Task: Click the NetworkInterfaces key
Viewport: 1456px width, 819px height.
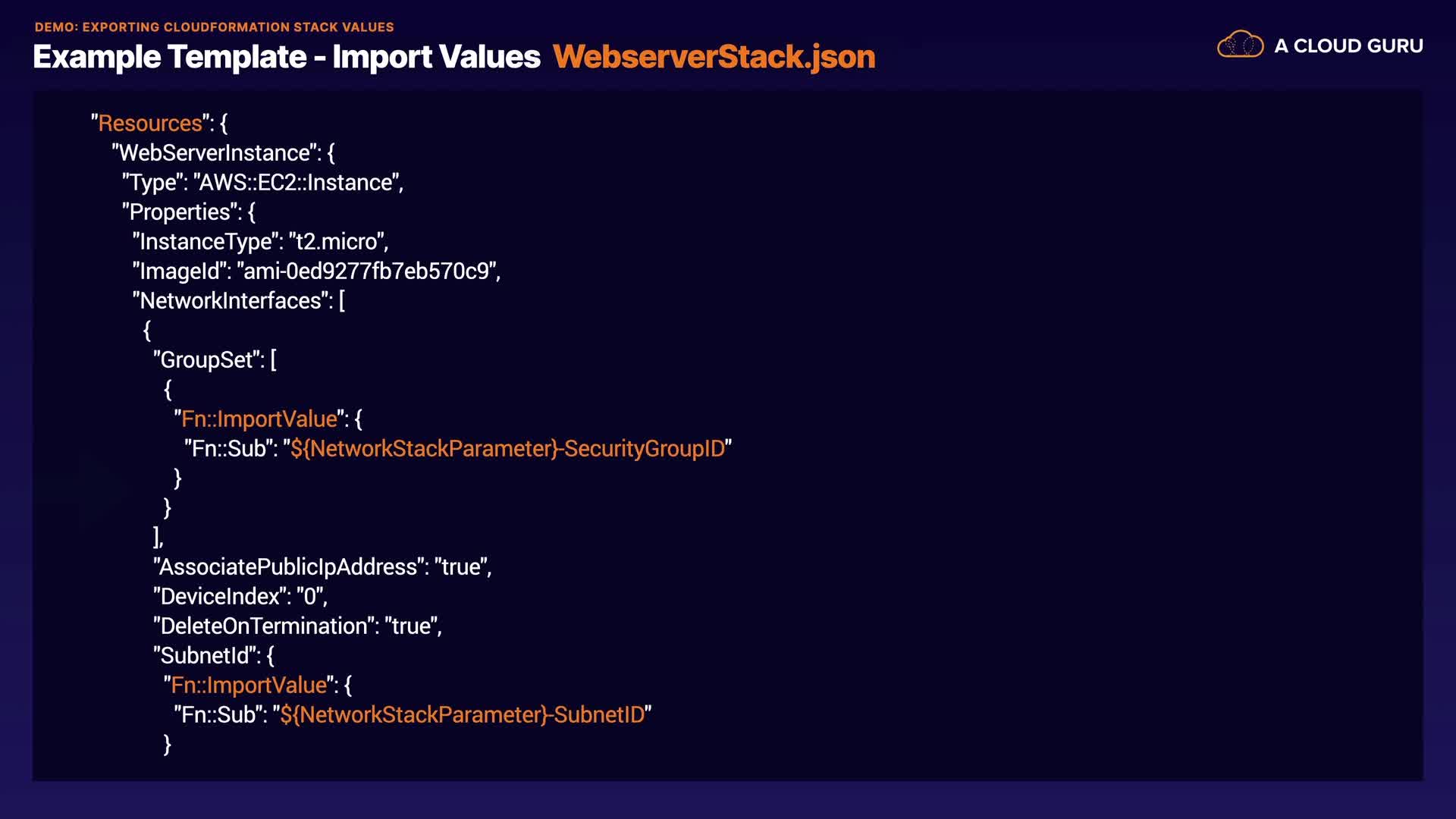Action: 231,301
